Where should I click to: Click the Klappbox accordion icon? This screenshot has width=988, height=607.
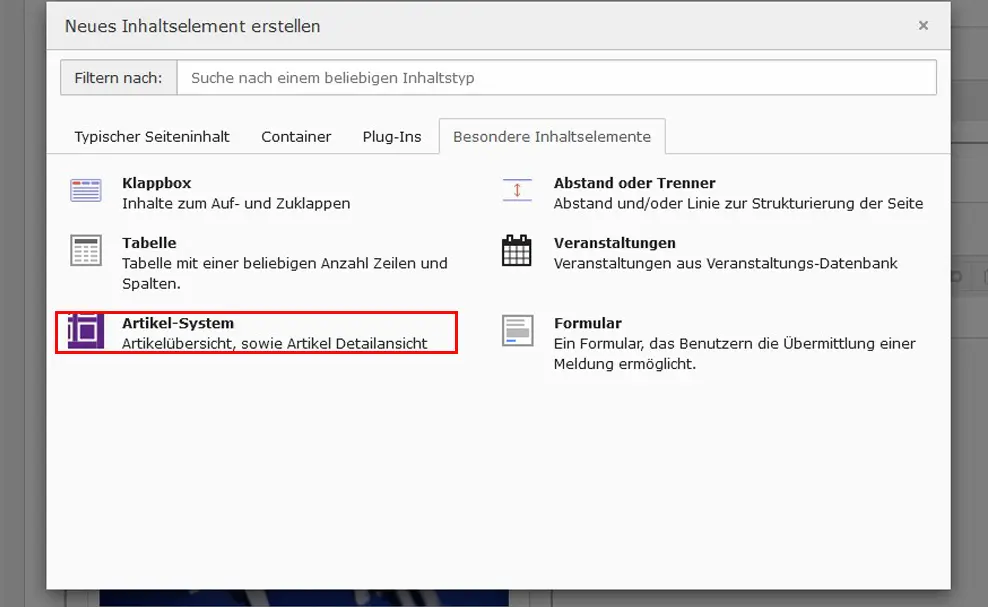point(86,190)
